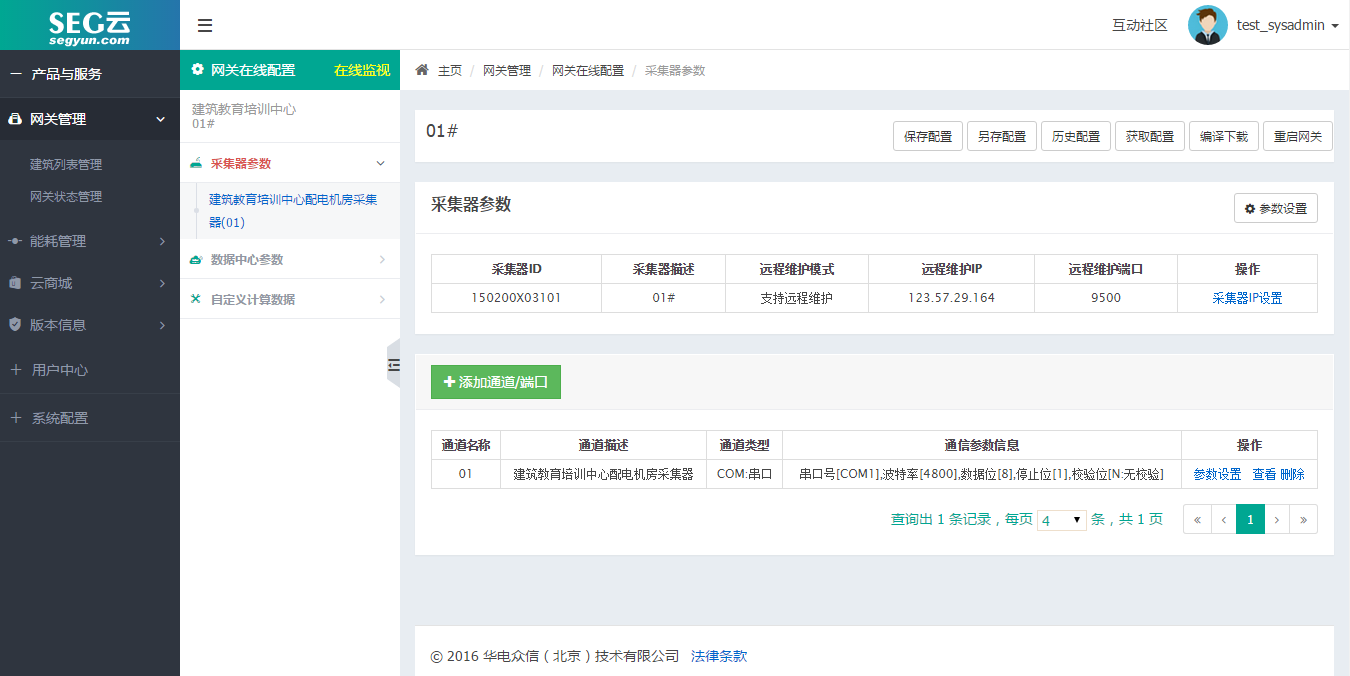Delete channel 01 via the 删除 link
1350x676 pixels.
[1289, 473]
